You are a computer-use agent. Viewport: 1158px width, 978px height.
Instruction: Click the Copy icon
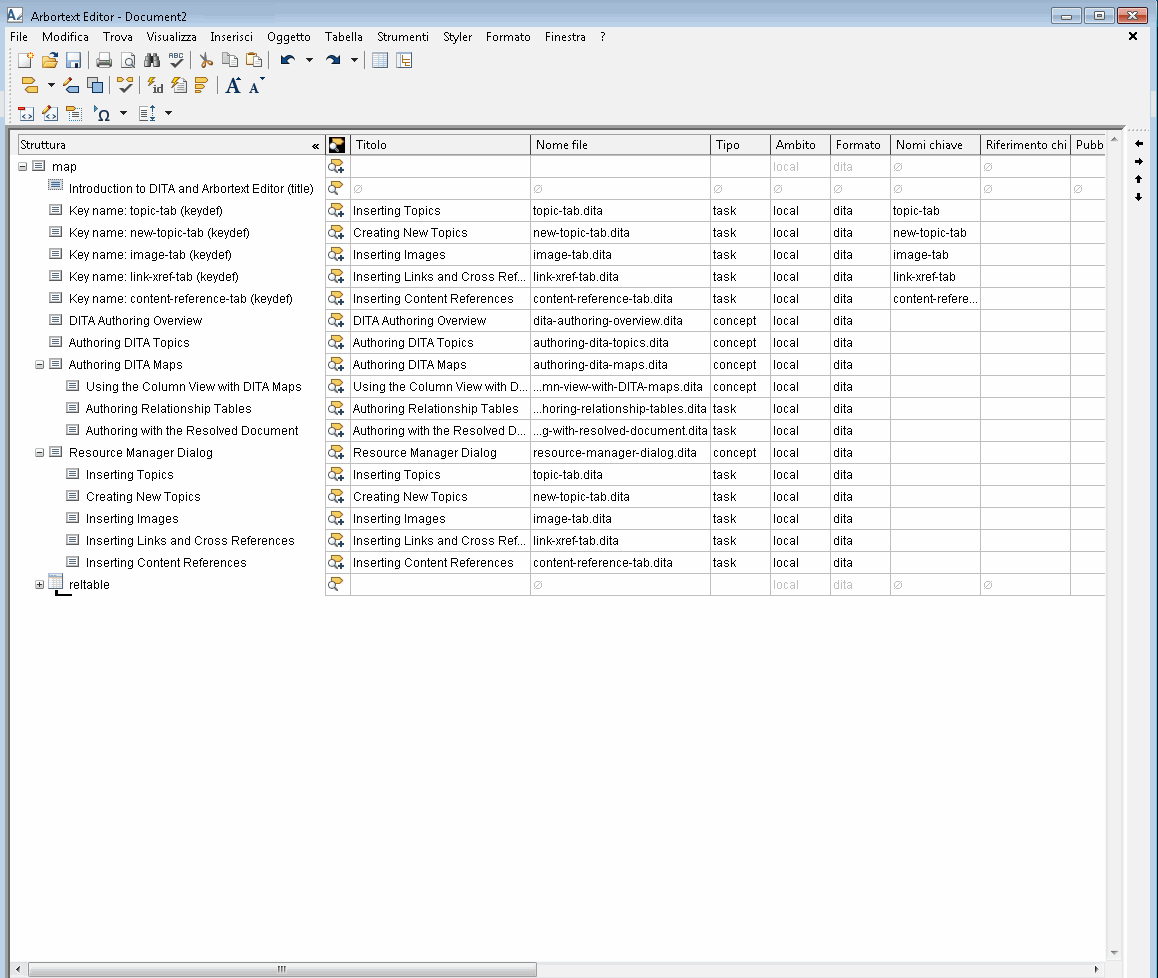230,61
